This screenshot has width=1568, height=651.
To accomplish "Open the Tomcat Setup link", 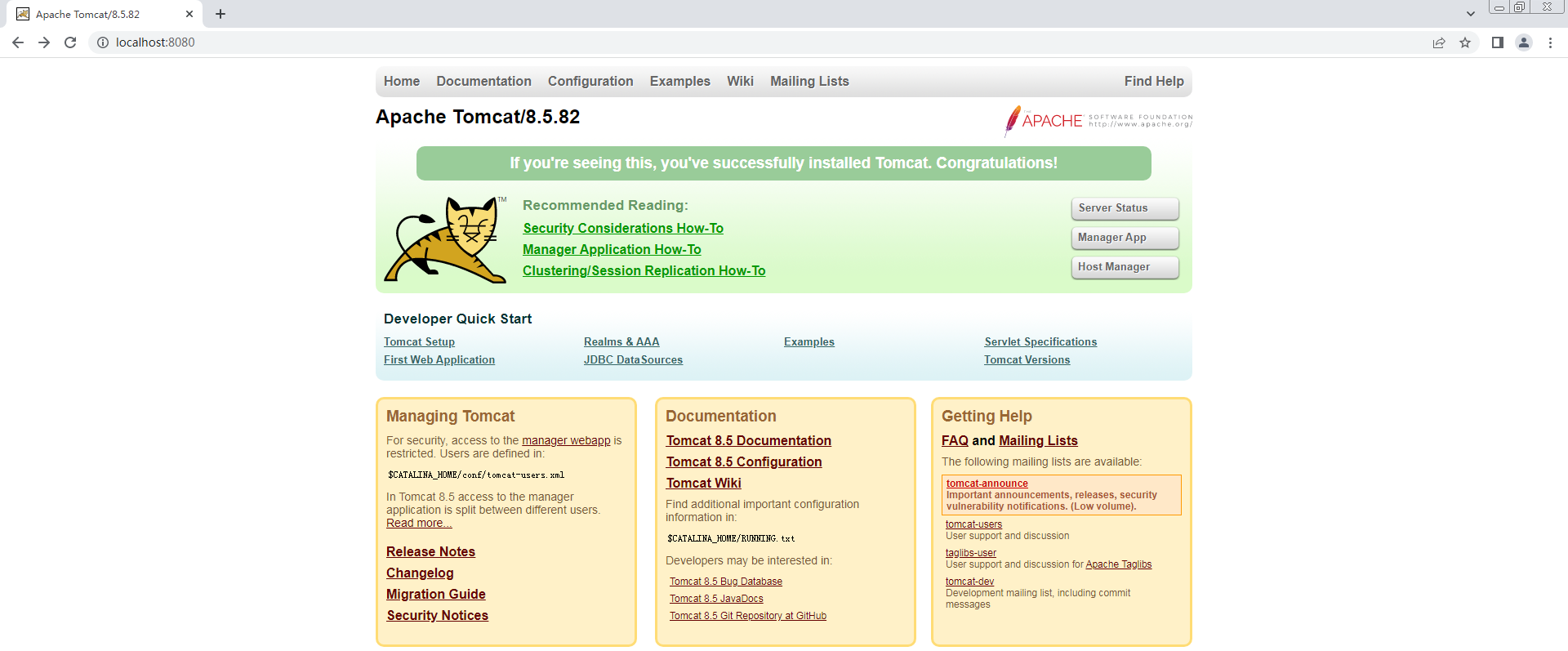I will [x=419, y=342].
